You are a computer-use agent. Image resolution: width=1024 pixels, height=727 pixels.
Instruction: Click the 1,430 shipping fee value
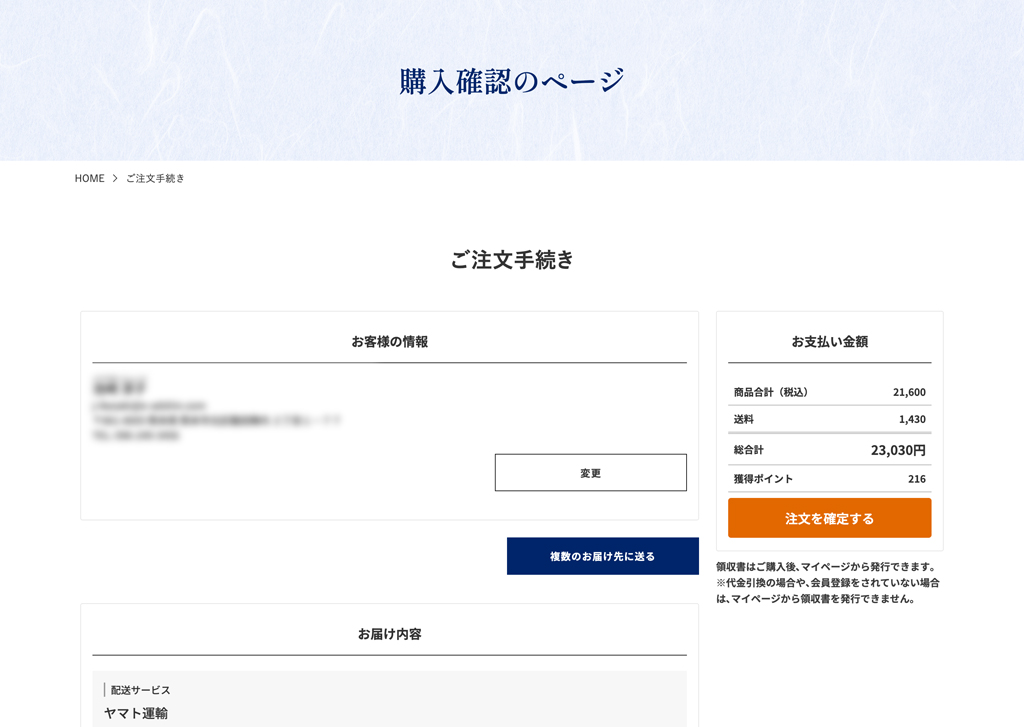pos(912,419)
